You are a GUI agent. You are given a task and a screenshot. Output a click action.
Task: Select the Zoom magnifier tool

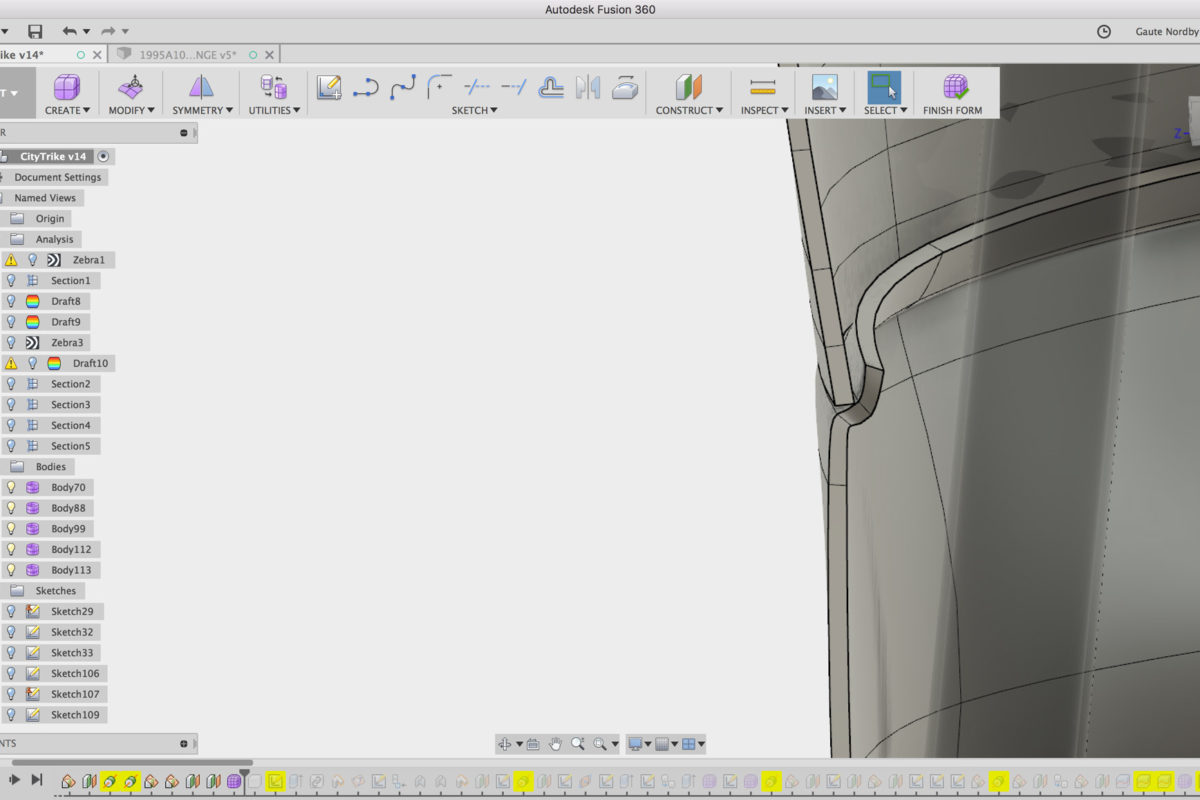[x=578, y=744]
